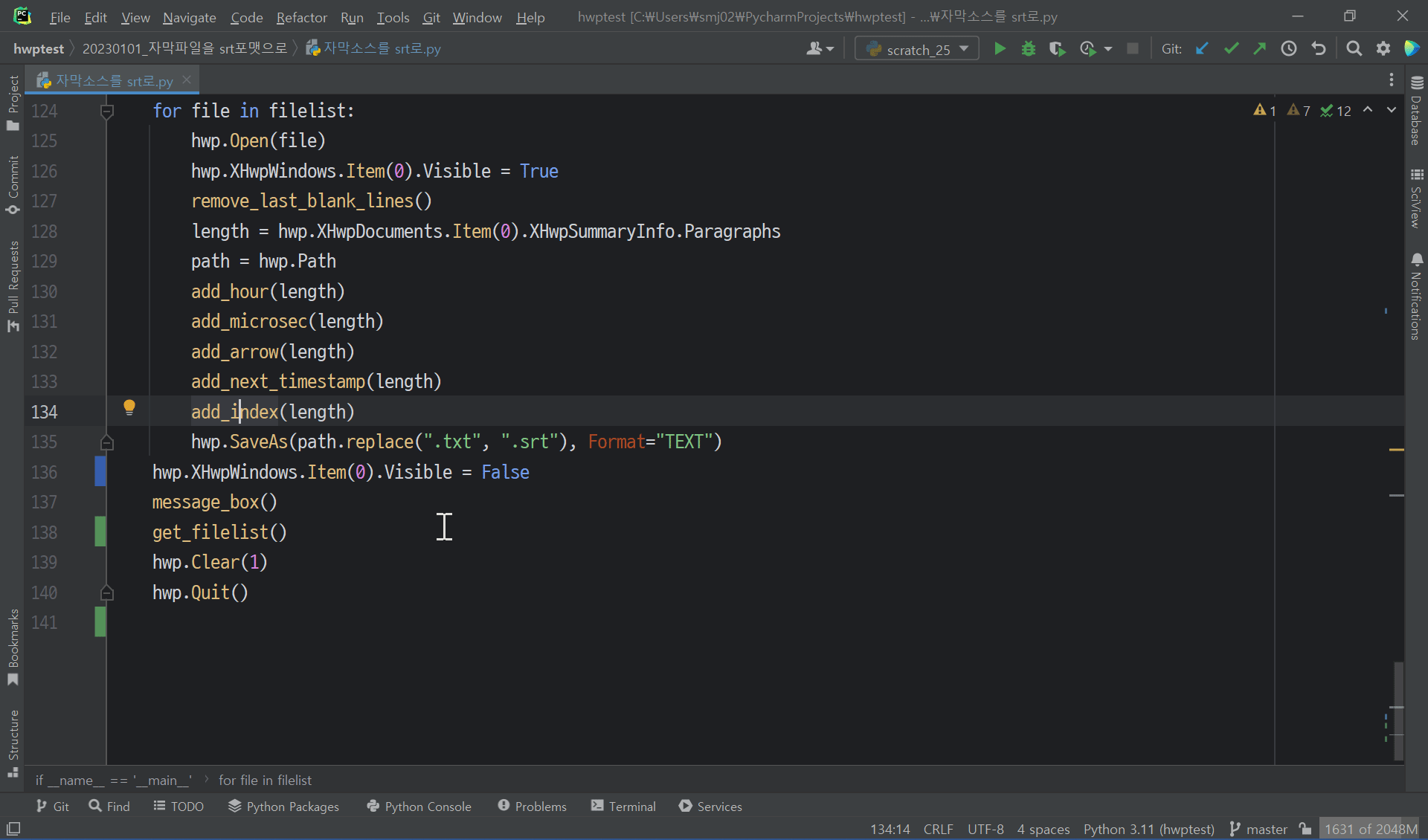Click the green Run button
Screen dimensions: 1428x840
click(x=1000, y=49)
